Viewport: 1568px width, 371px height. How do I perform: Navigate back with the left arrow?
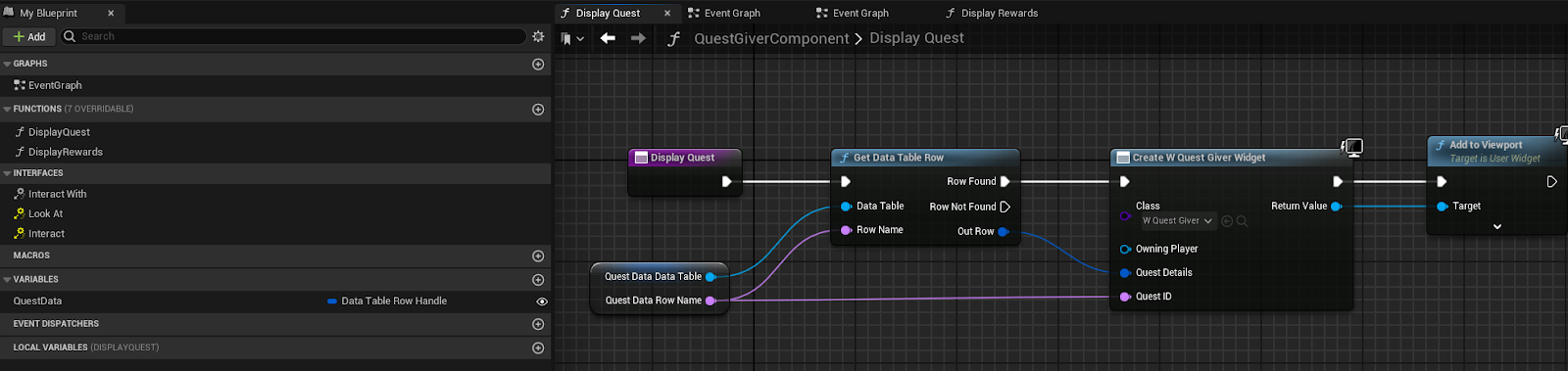coord(608,38)
